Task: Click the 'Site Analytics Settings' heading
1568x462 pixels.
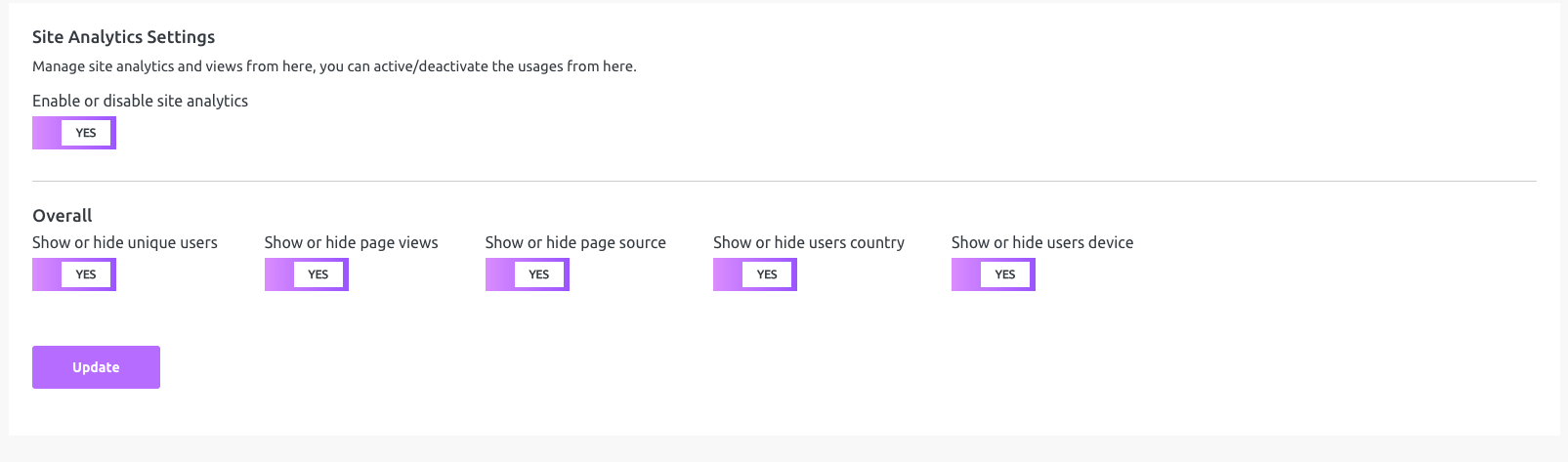Action: tap(123, 37)
